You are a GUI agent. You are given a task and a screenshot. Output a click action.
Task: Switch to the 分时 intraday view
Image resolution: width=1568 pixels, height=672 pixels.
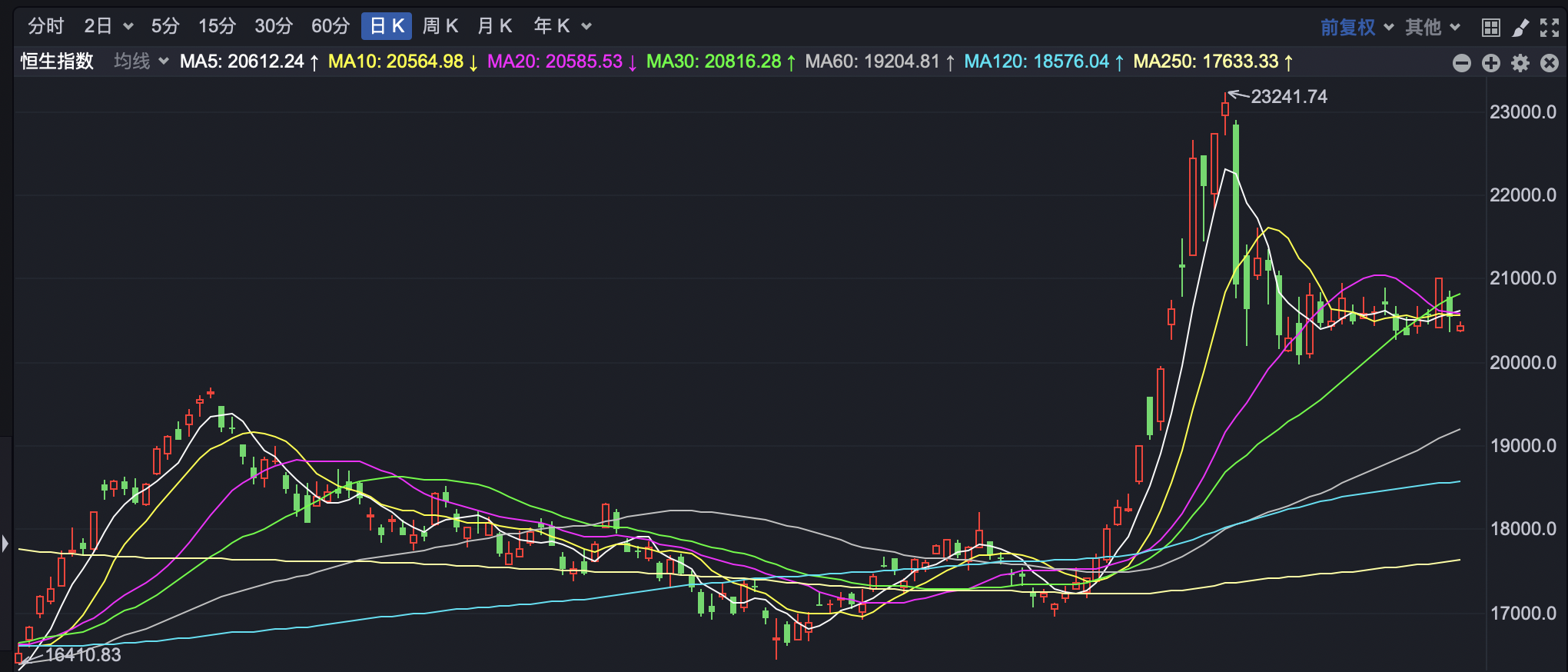pyautogui.click(x=46, y=26)
